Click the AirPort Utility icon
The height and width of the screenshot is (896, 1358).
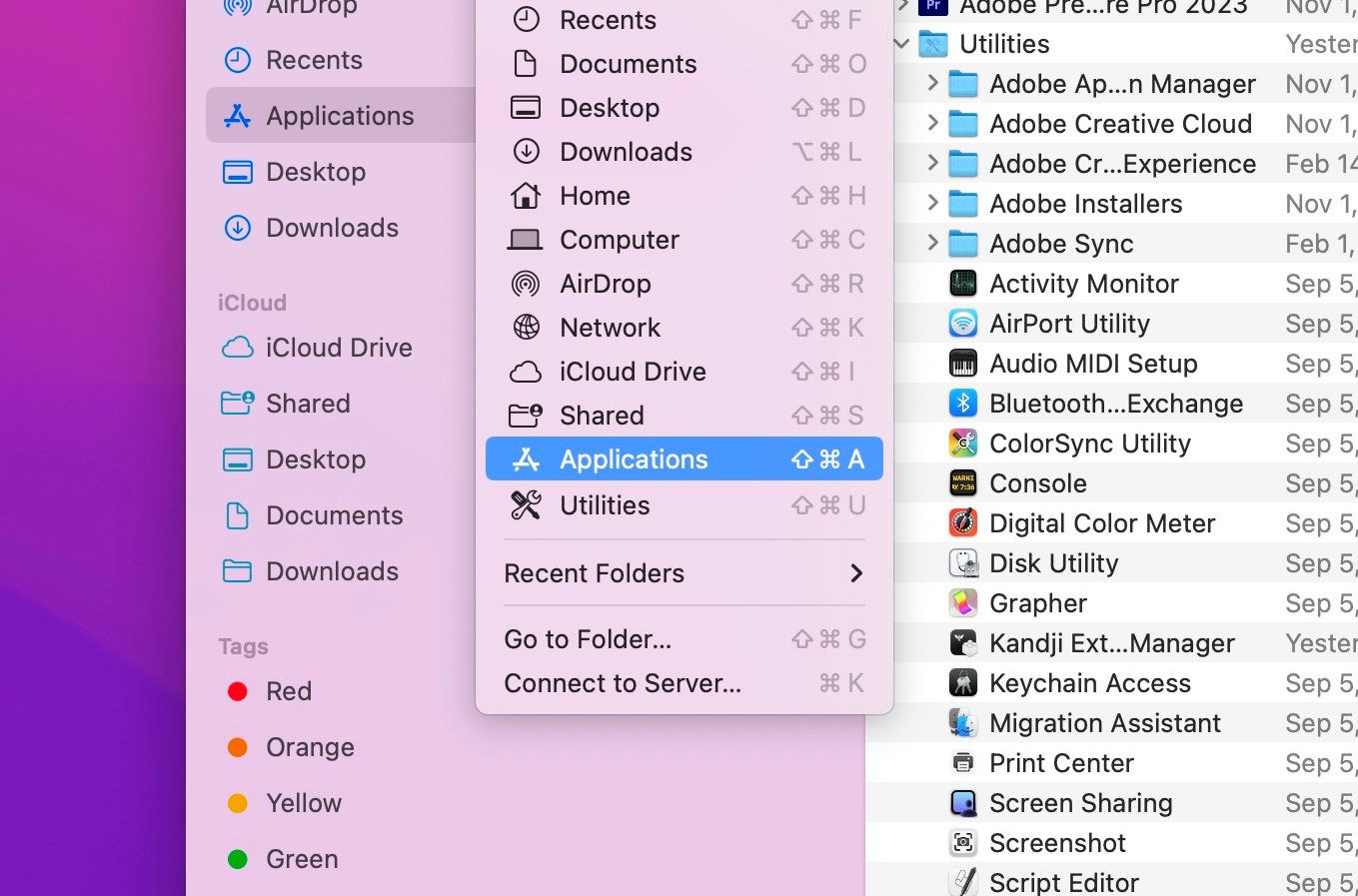click(x=962, y=324)
